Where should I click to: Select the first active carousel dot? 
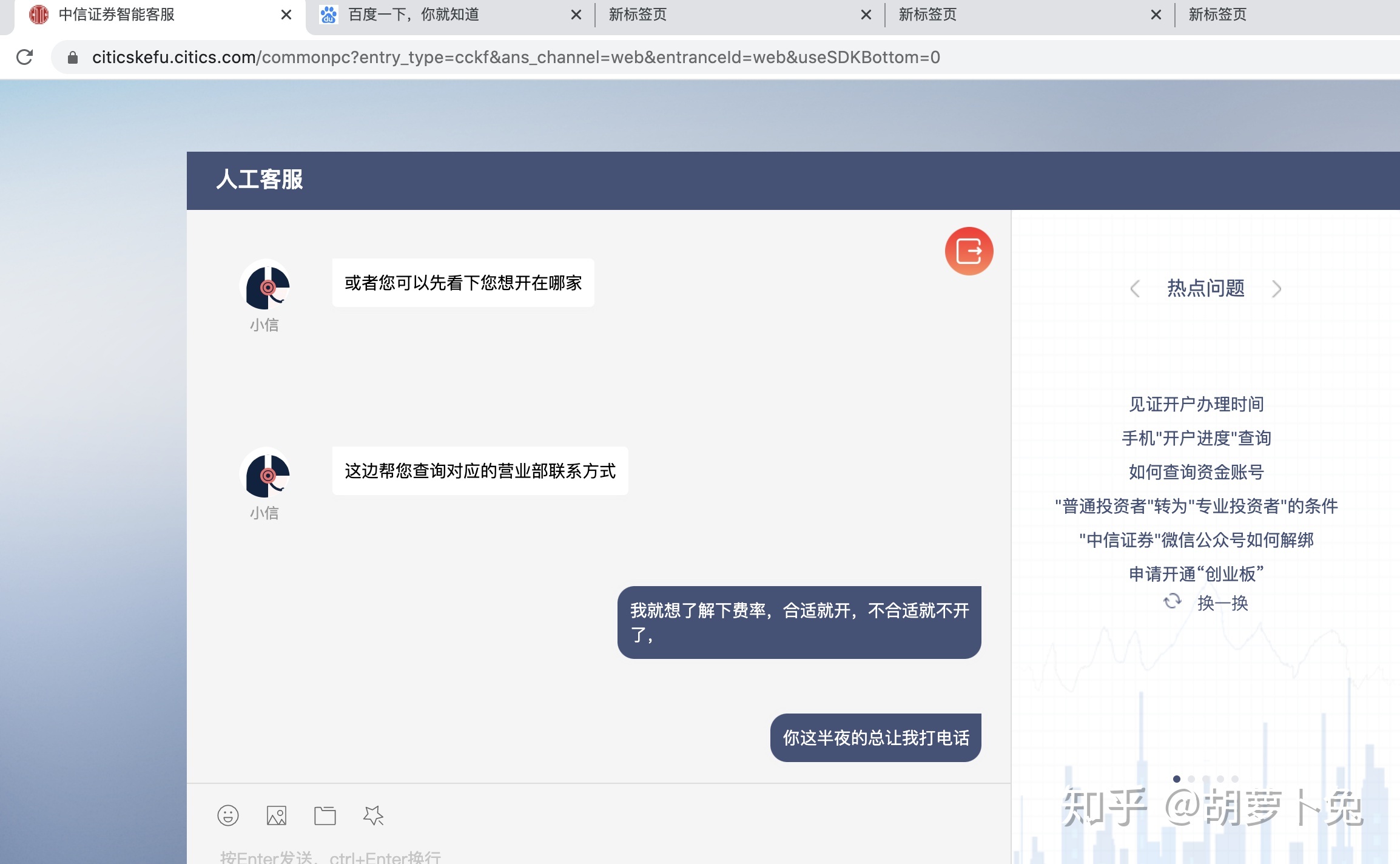pos(1177,778)
